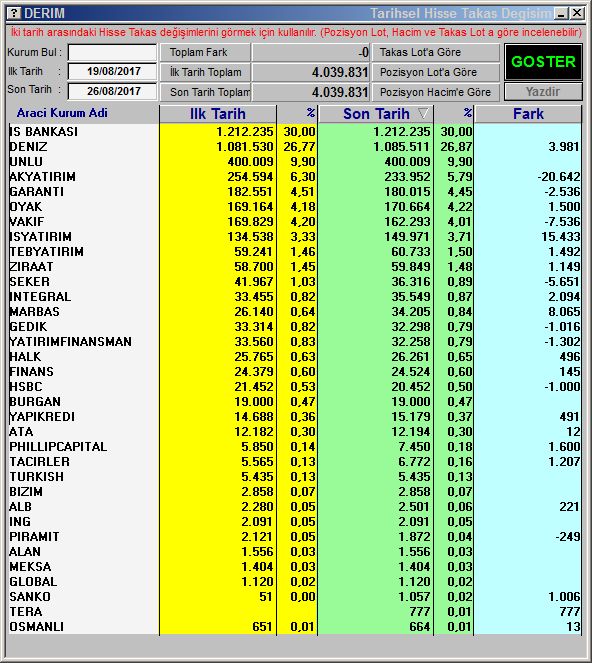Focus the Kurum Bul search field
This screenshot has height=663, width=592.
(112, 53)
